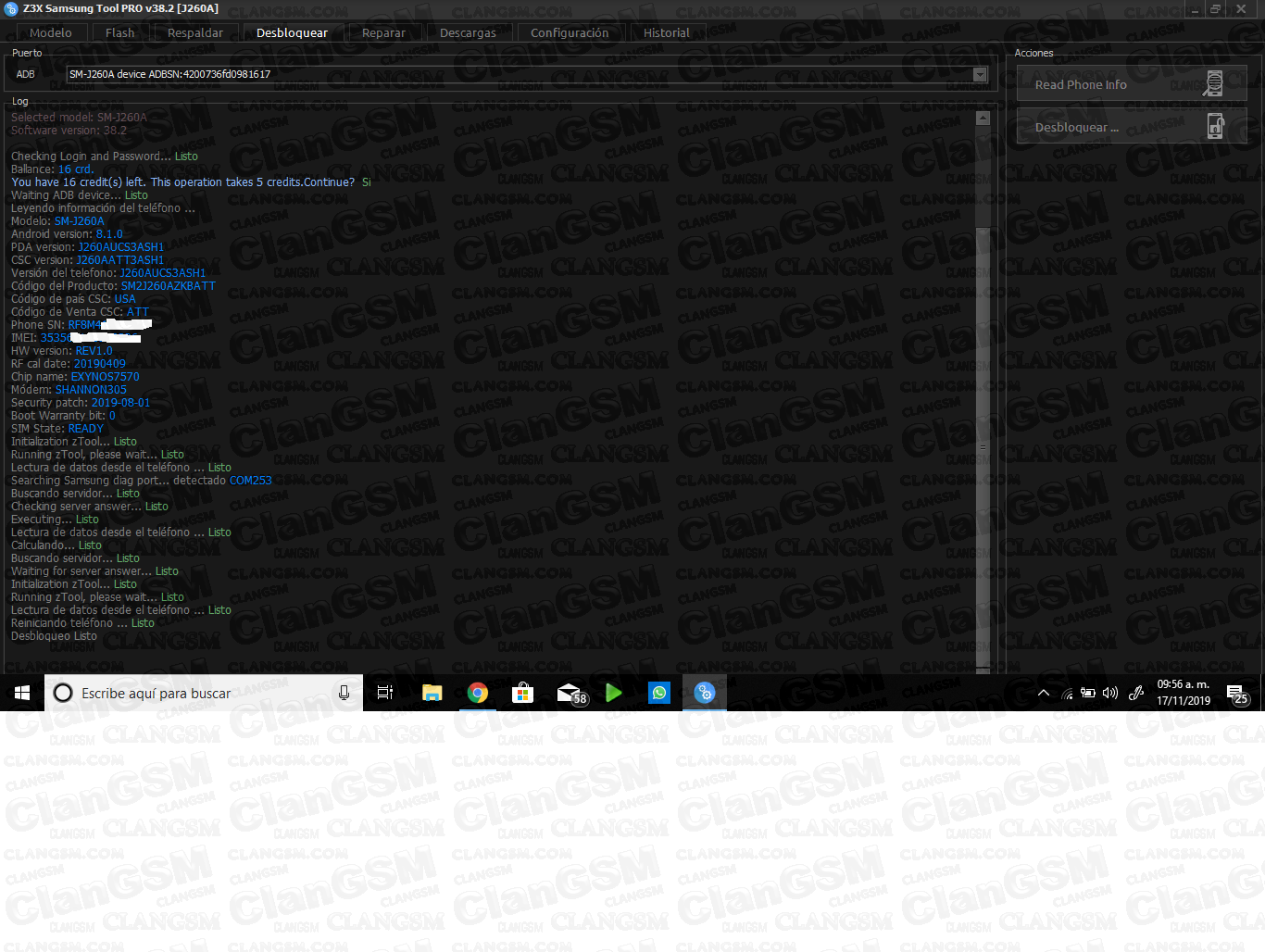Focus the 'Escribe aquí para buscar' search box
Screen dimensions: 1265x952
[204, 693]
